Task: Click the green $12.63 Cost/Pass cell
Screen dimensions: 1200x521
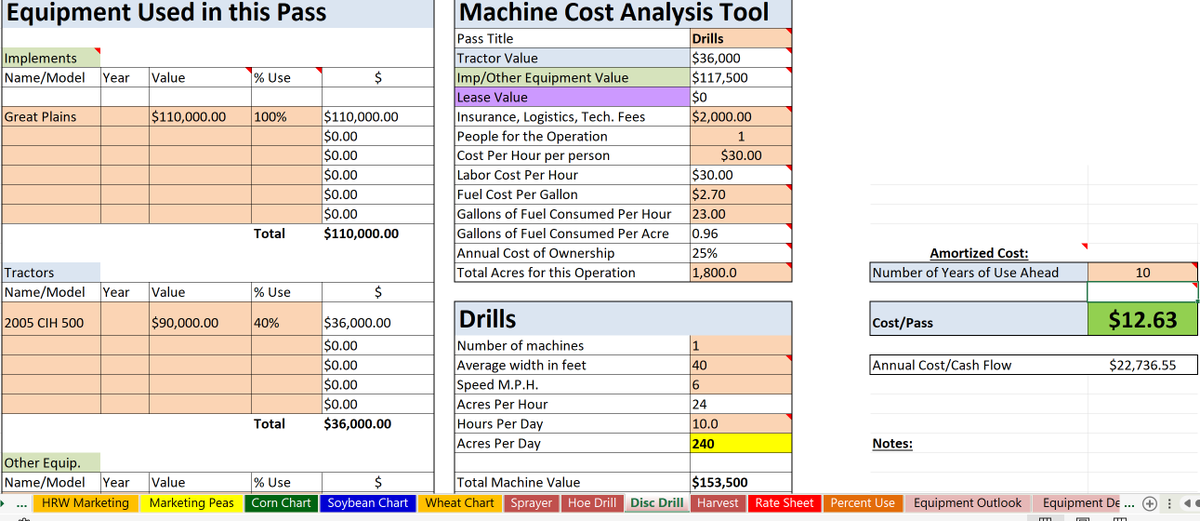Action: click(1142, 319)
